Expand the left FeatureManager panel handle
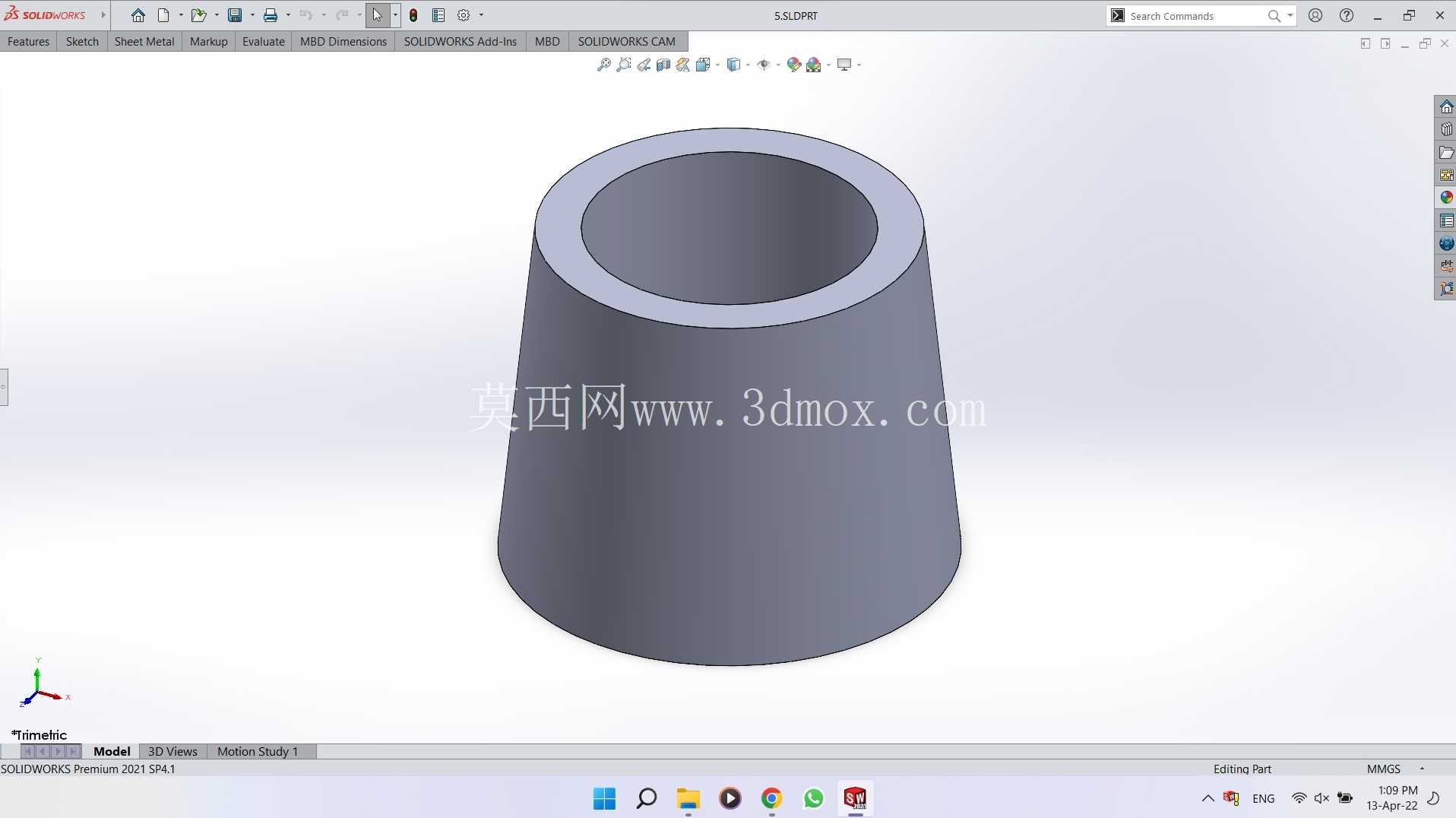1456x818 pixels. pyautogui.click(x=4, y=387)
